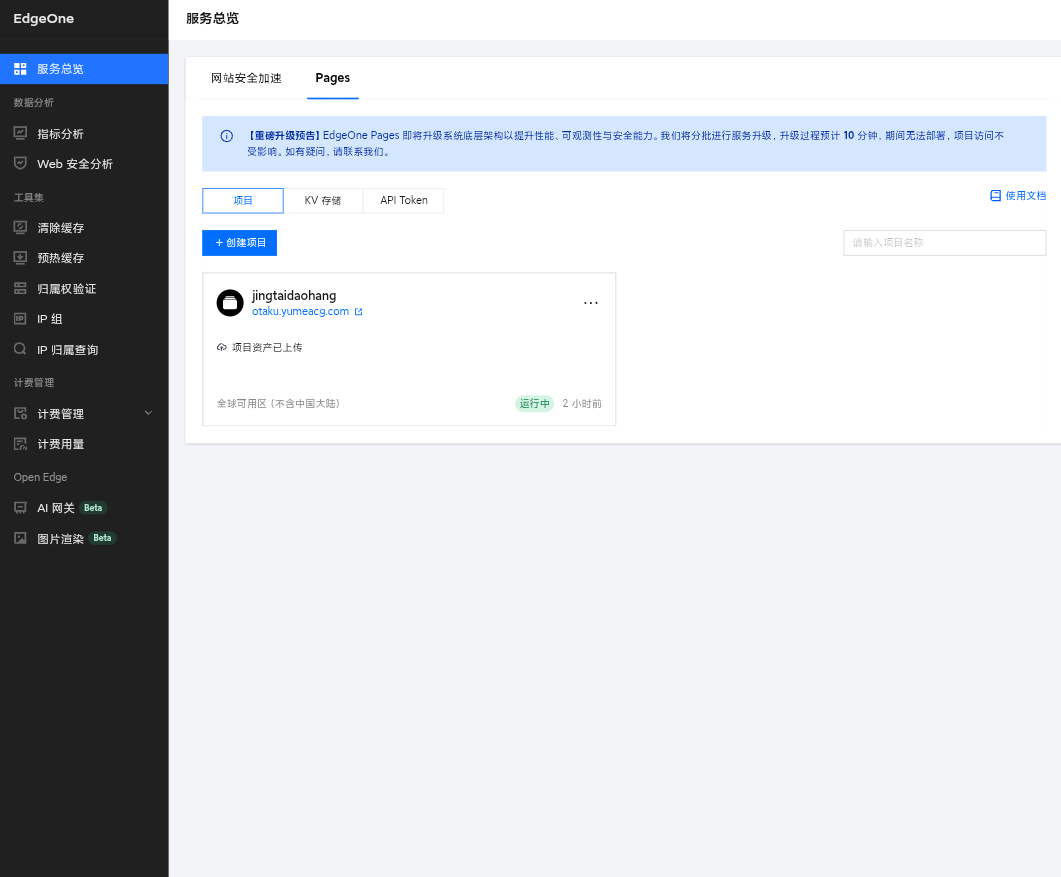Open the 使用文档 link
Viewport: 1061px width, 877px height.
(1018, 196)
